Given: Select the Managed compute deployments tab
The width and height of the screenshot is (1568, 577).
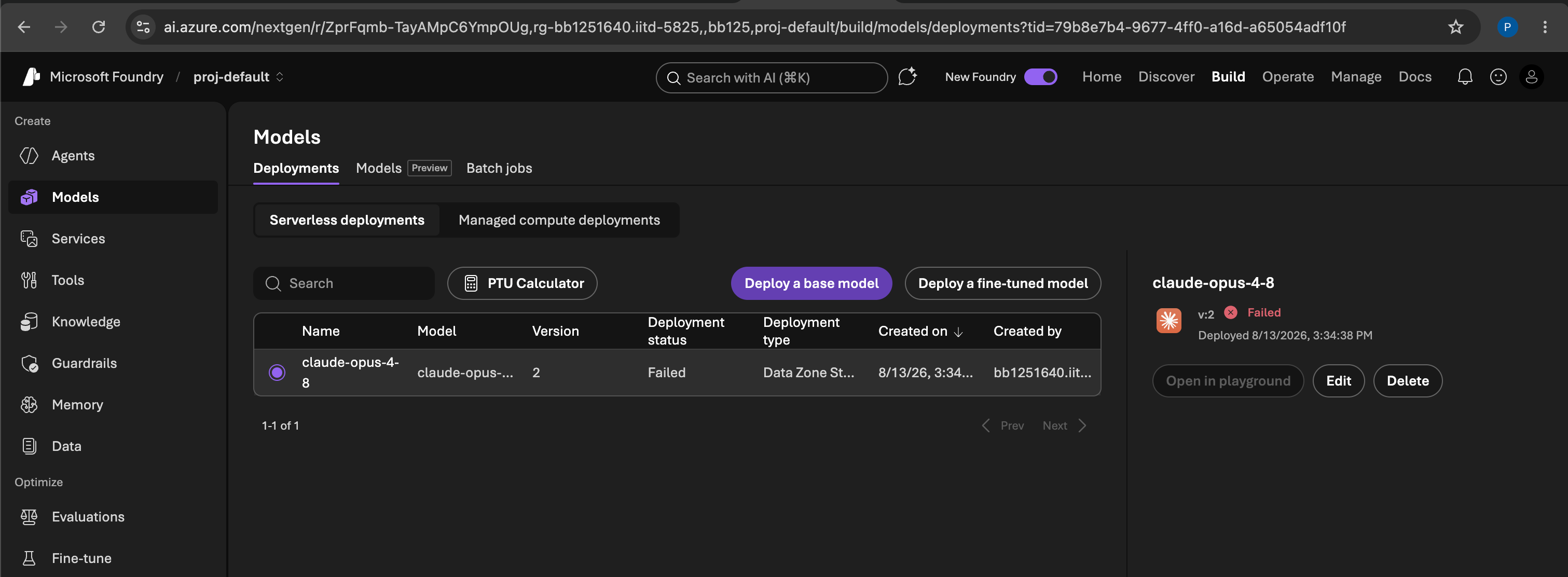Looking at the screenshot, I should (x=559, y=219).
